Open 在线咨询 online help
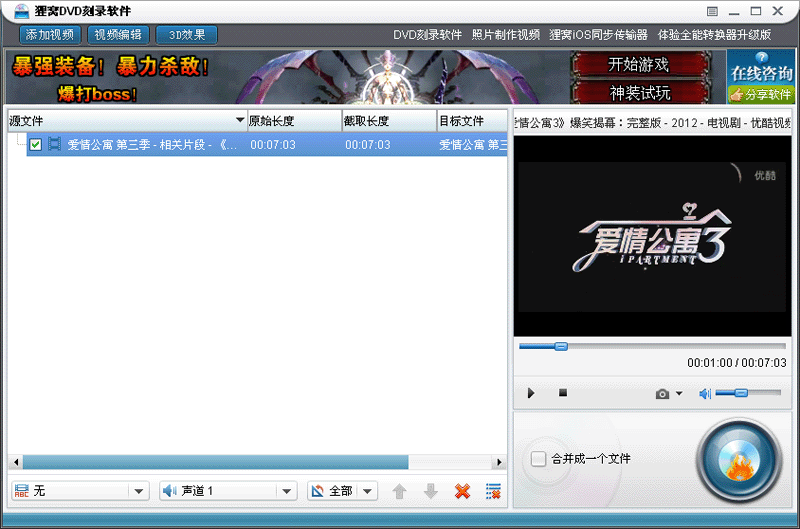 761,68
